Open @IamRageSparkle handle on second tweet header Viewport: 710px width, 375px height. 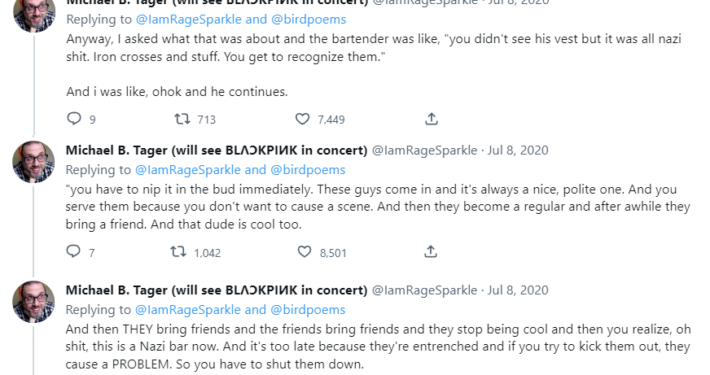pyautogui.click(x=424, y=150)
